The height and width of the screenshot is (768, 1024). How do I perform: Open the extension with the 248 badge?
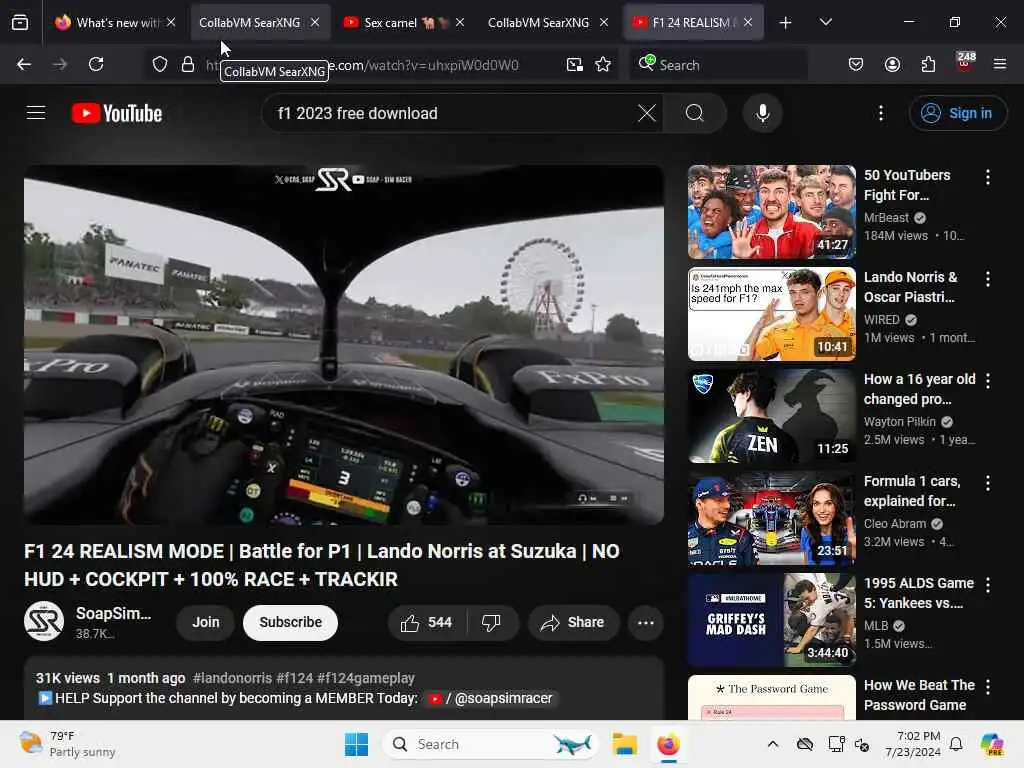[x=965, y=63]
